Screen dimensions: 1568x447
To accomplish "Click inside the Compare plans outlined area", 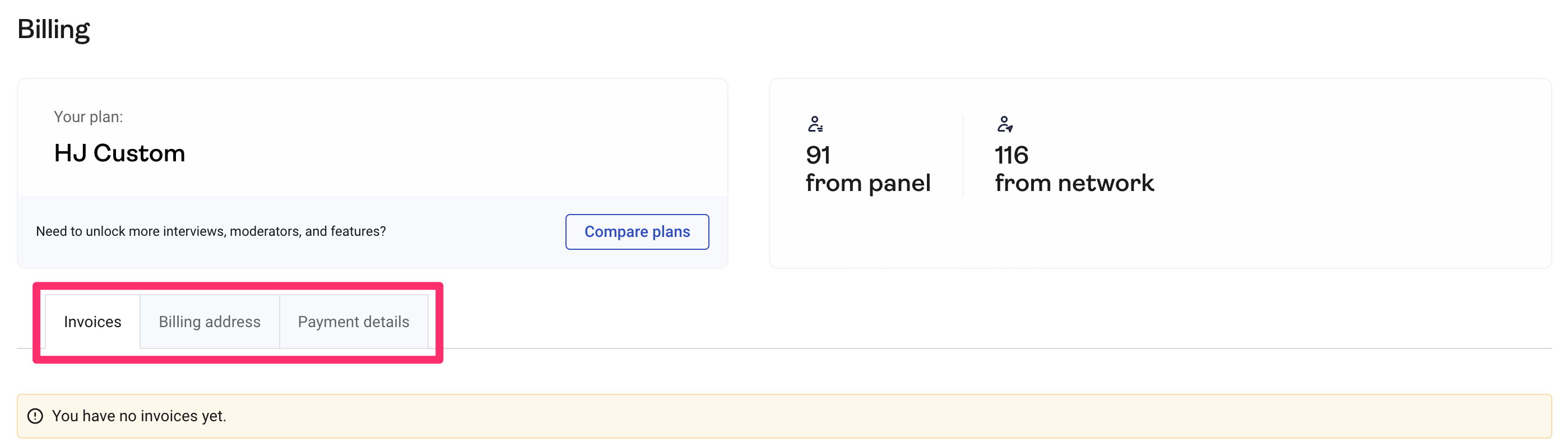I will [x=637, y=232].
